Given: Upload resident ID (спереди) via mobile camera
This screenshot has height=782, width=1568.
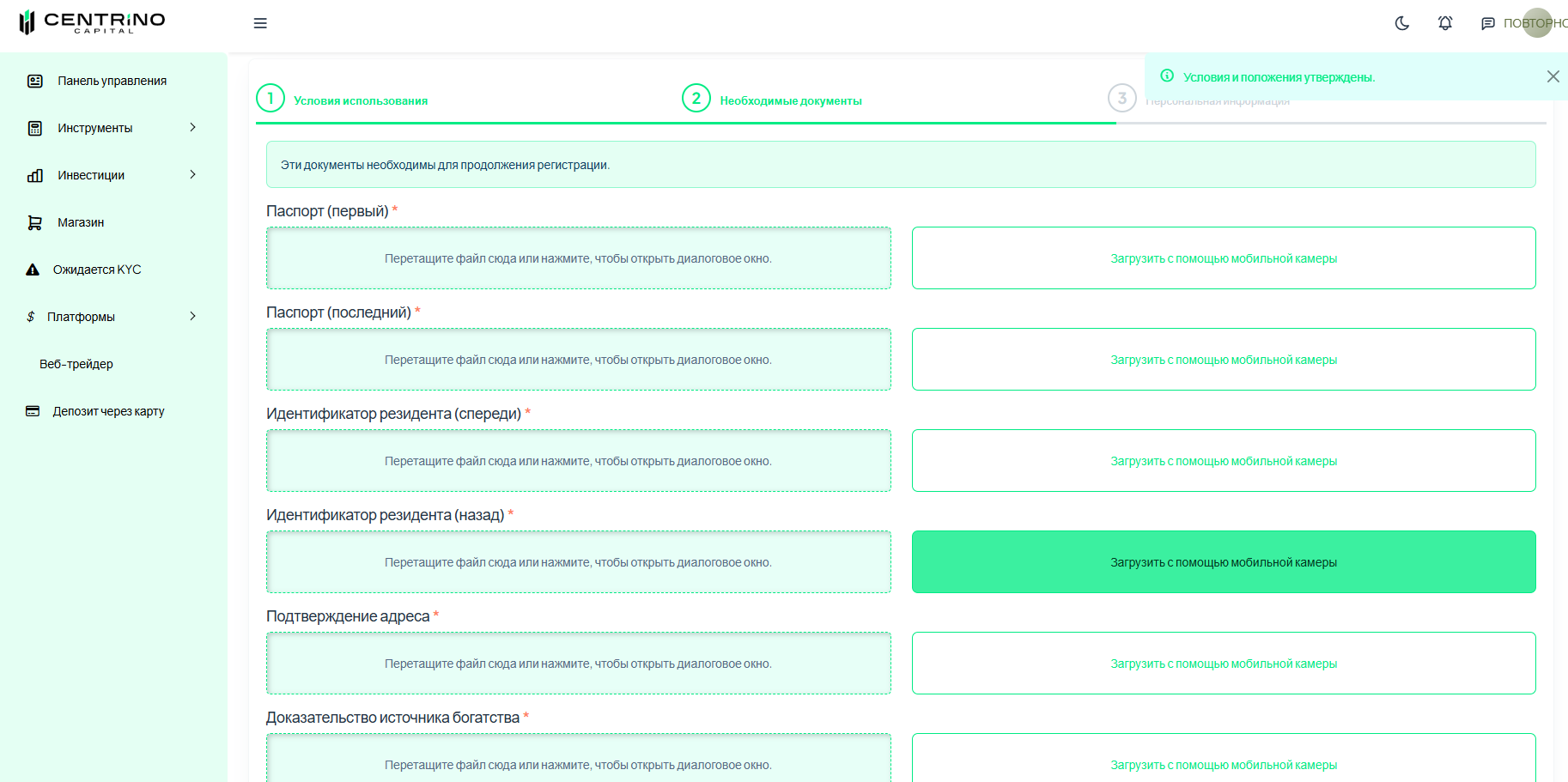Looking at the screenshot, I should click(x=1224, y=461).
